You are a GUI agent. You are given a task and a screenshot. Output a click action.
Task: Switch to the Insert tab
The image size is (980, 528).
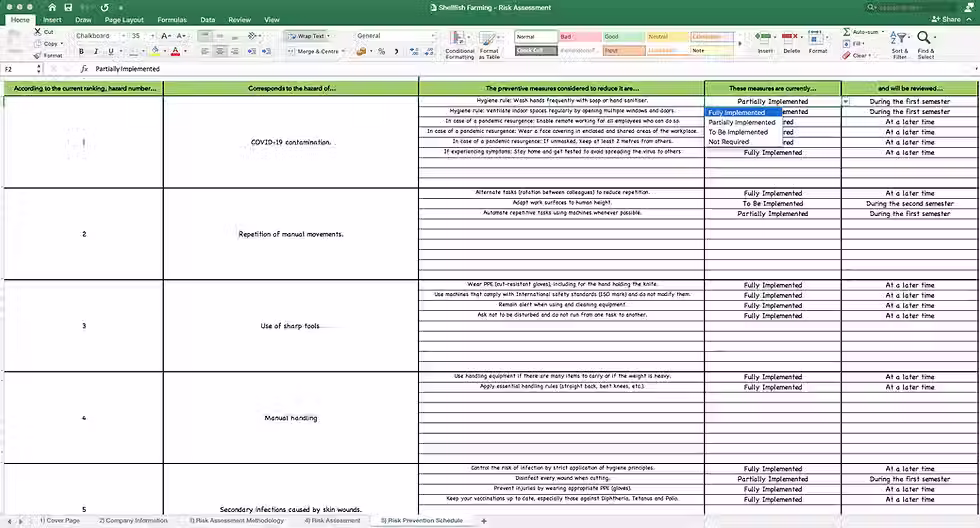pos(52,20)
